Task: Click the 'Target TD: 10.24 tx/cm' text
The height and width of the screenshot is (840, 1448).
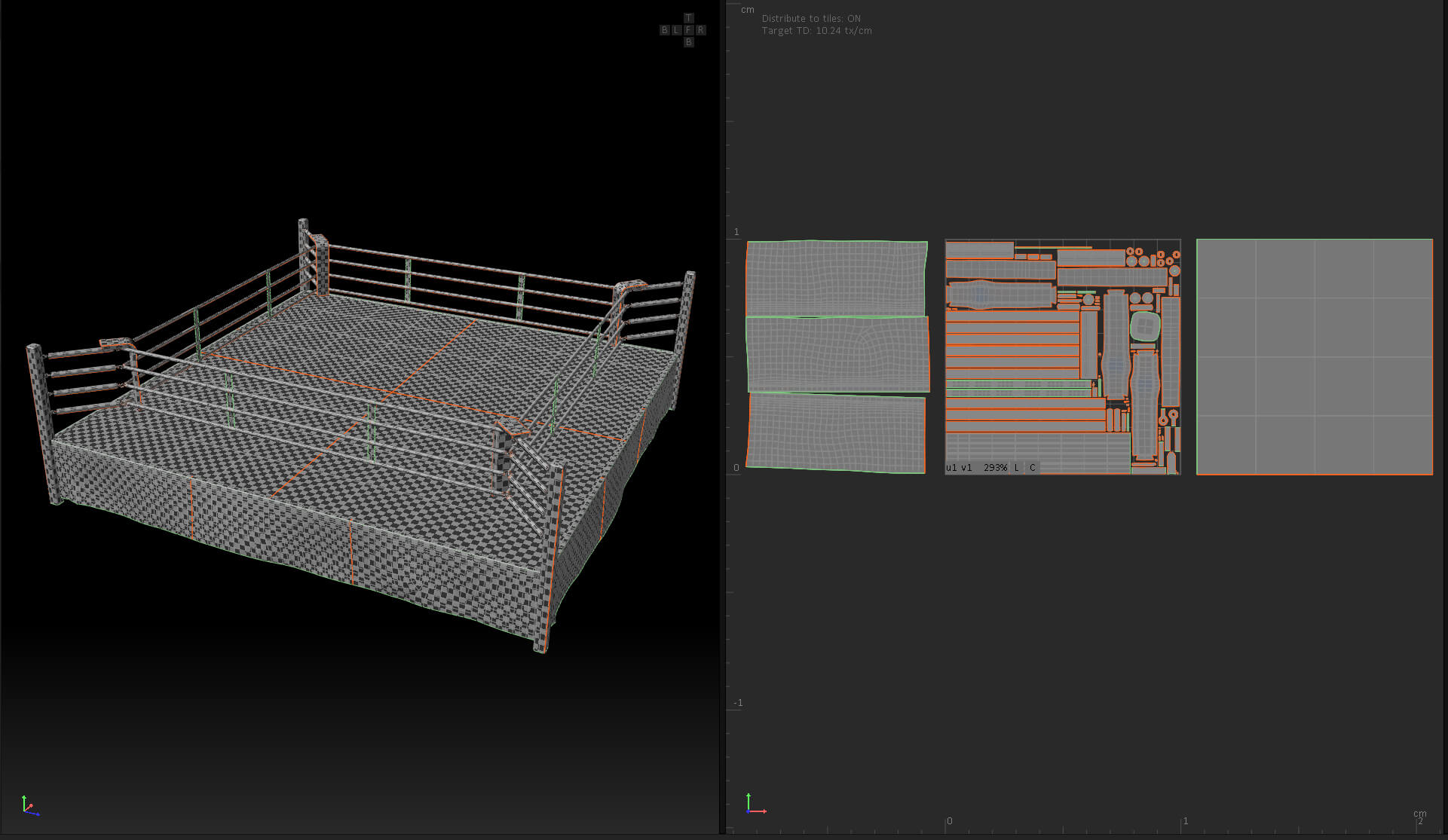Action: (x=816, y=31)
